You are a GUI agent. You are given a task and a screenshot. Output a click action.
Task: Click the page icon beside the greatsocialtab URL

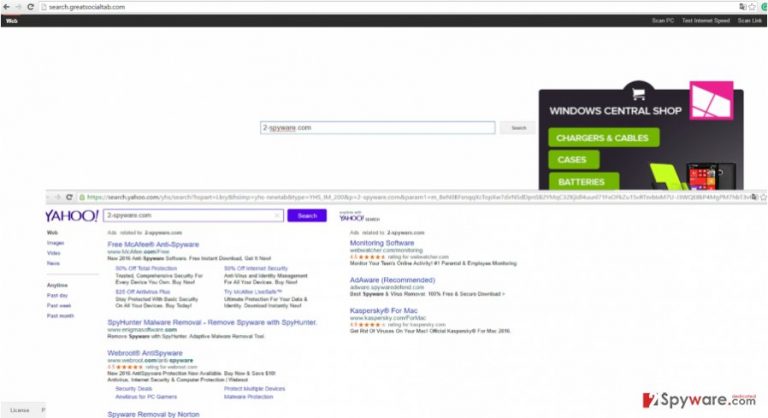tap(44, 7)
